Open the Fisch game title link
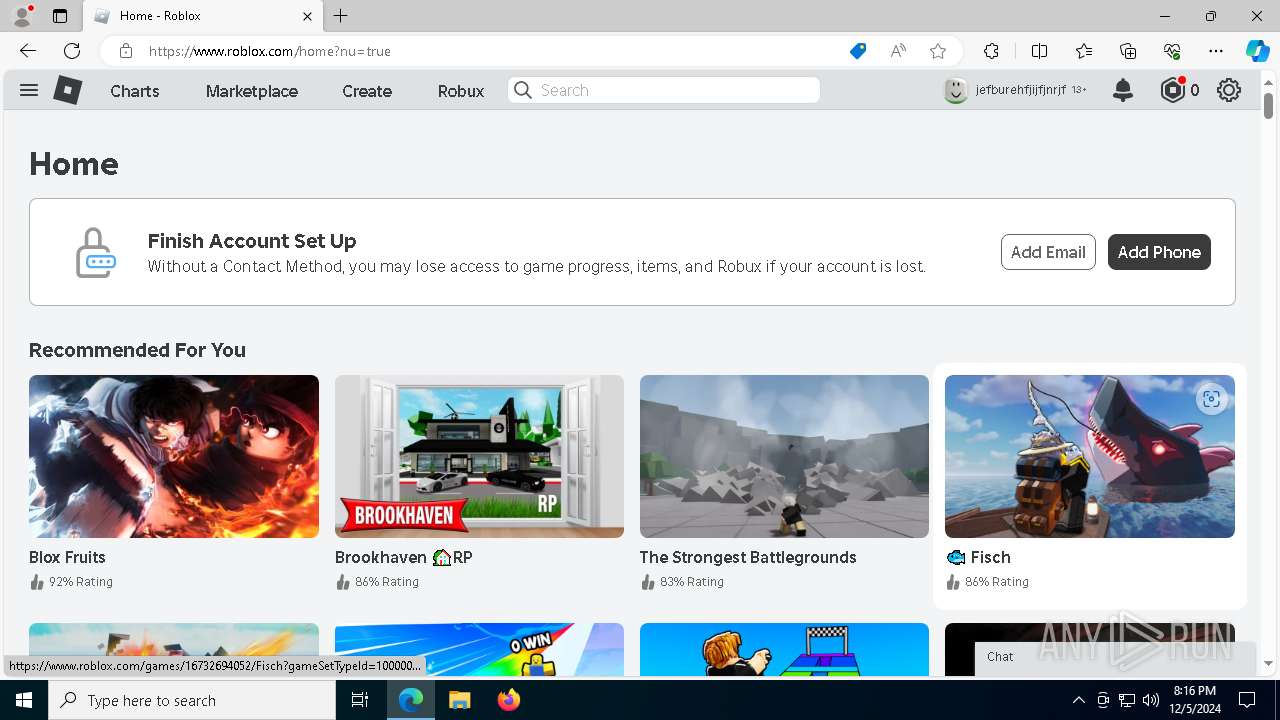Image resolution: width=1280 pixels, height=720 pixels. (978, 557)
